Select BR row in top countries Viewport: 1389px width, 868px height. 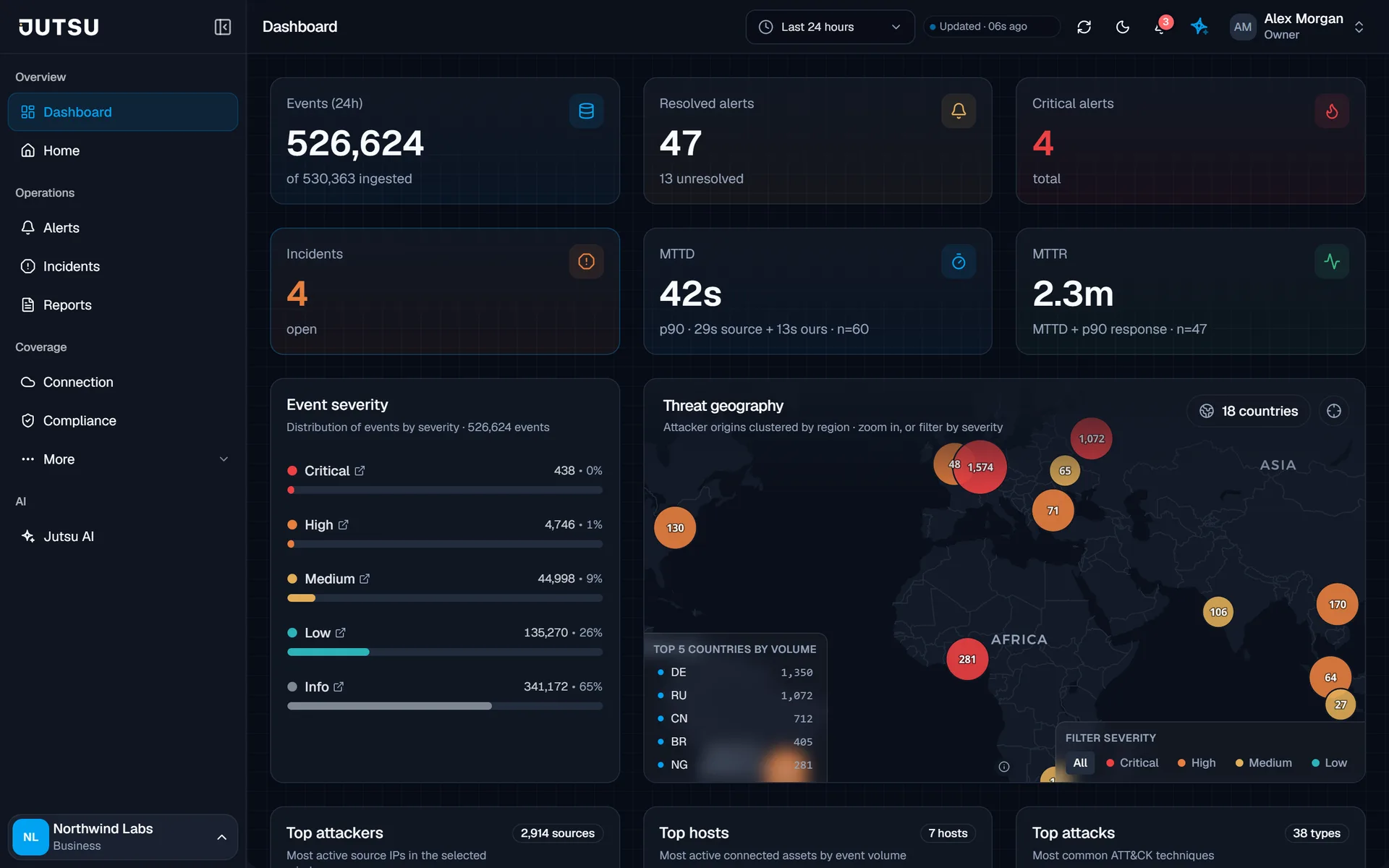[x=735, y=742]
